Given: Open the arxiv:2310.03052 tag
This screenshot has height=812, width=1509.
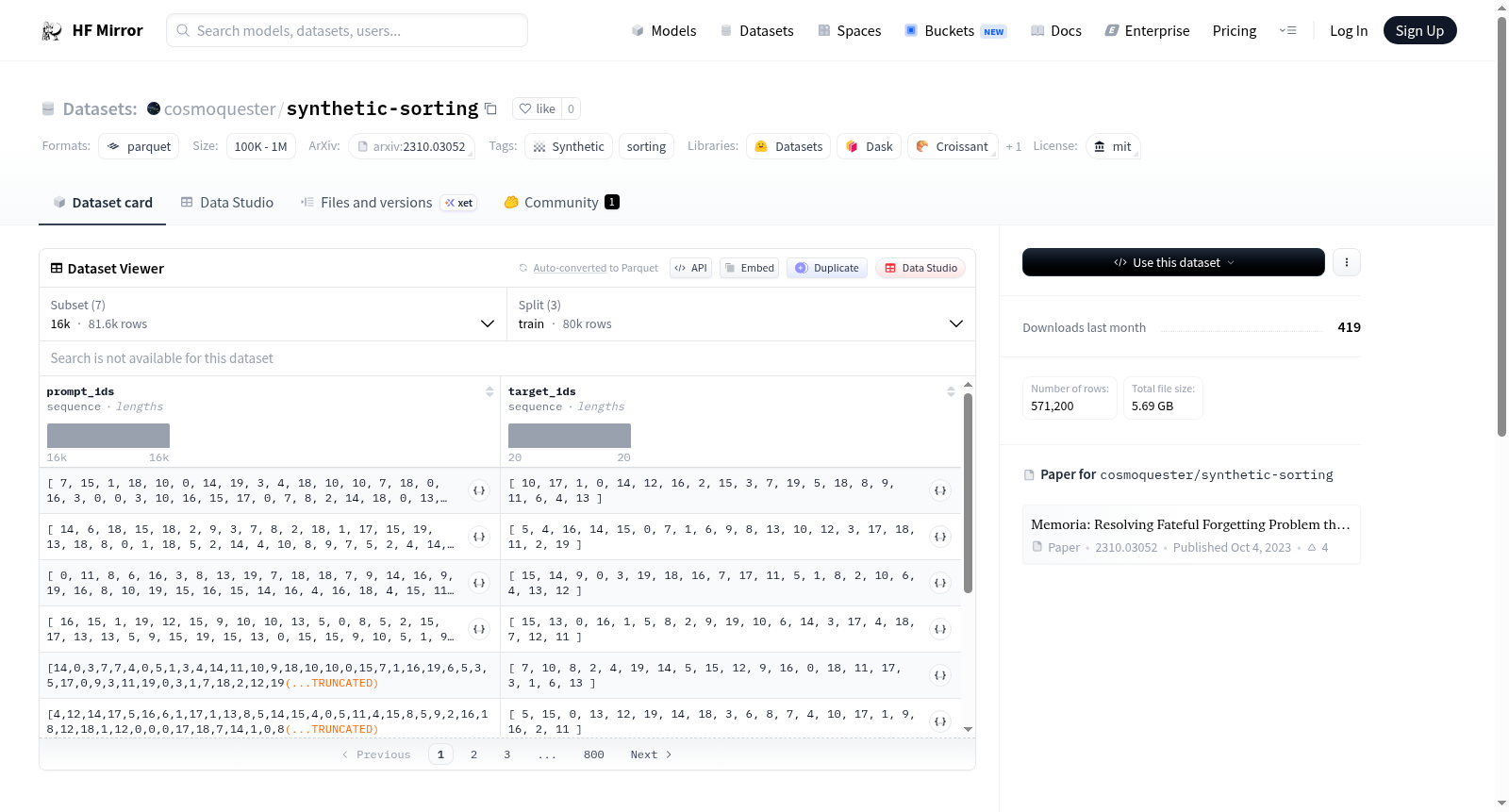Looking at the screenshot, I should 411,146.
